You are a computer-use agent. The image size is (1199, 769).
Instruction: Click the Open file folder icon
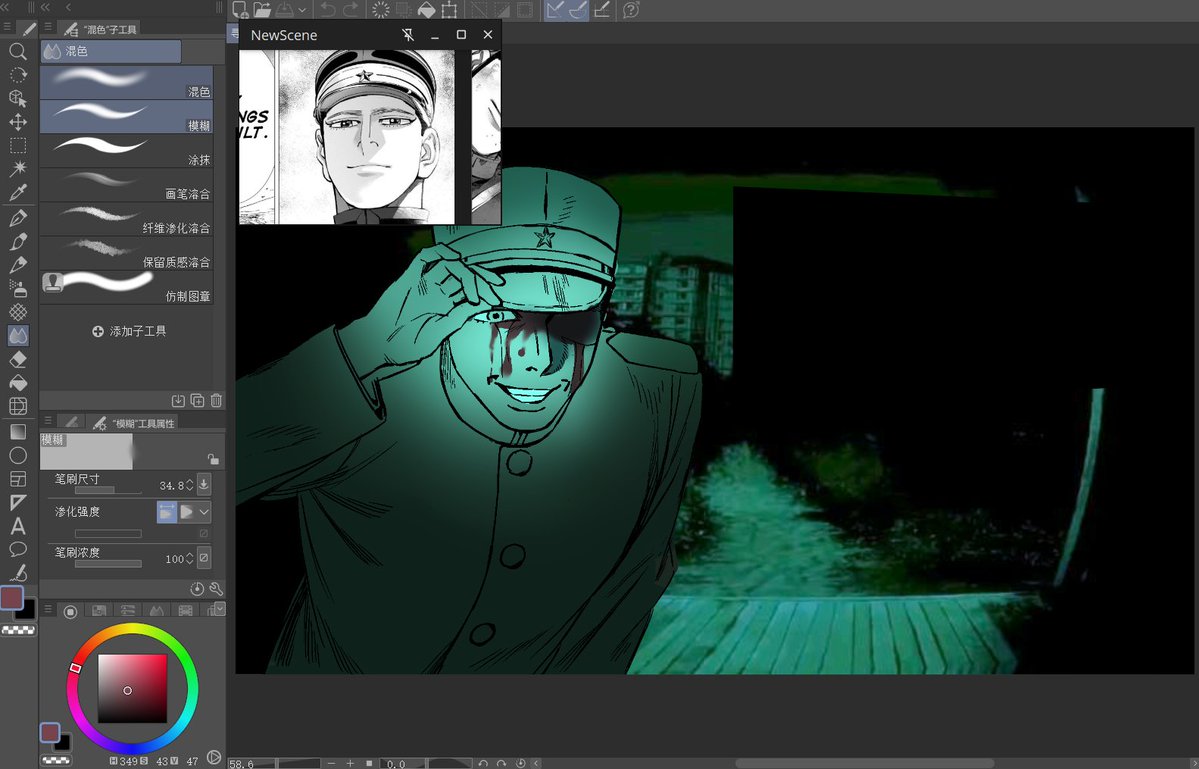click(262, 10)
